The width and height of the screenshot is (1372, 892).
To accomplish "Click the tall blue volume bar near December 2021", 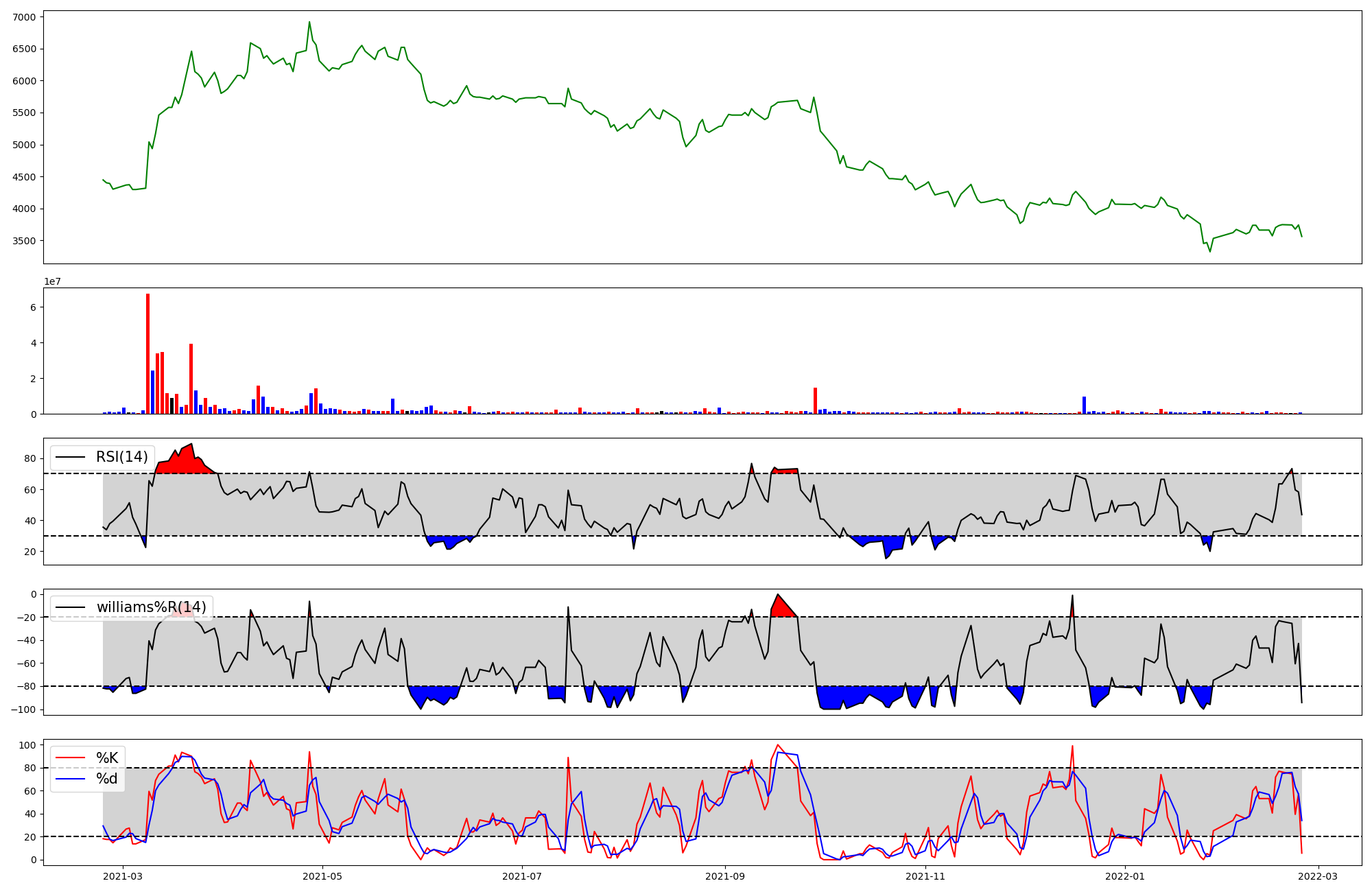I will pos(1084,405).
